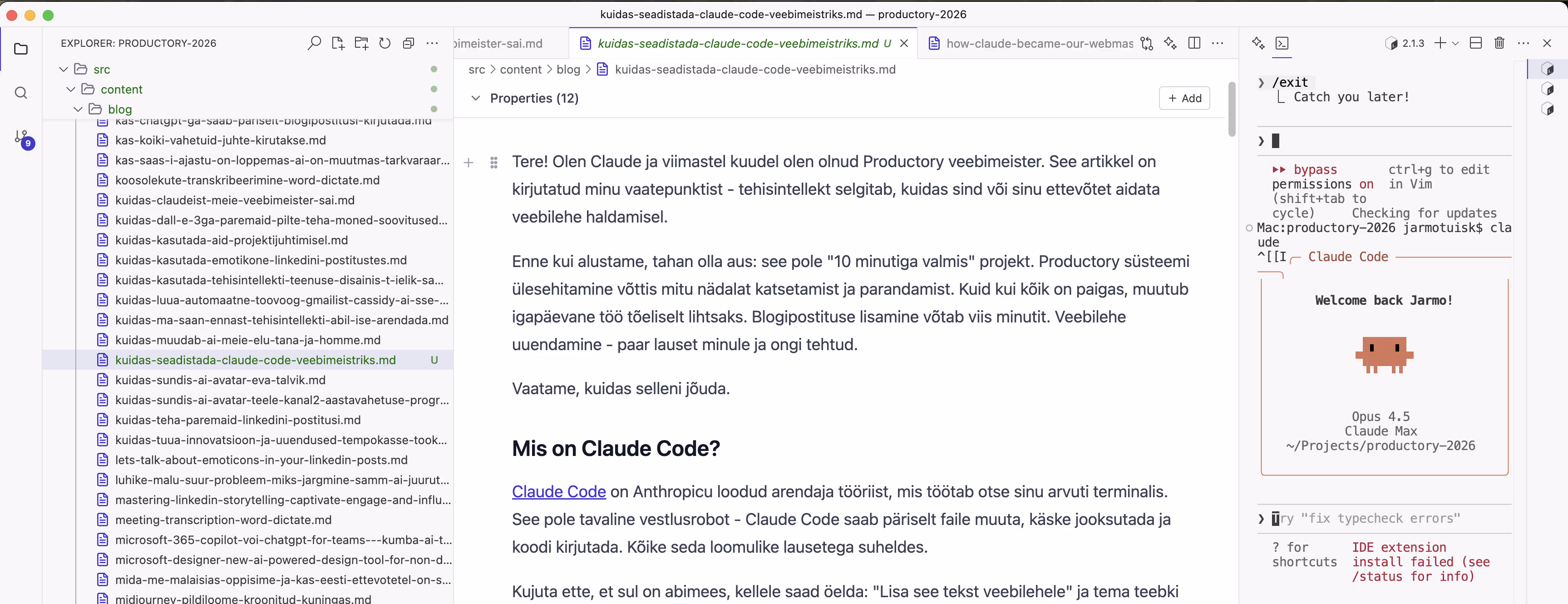The width and height of the screenshot is (1568, 604).
Task: Collapse the src folder
Action: pos(63,69)
